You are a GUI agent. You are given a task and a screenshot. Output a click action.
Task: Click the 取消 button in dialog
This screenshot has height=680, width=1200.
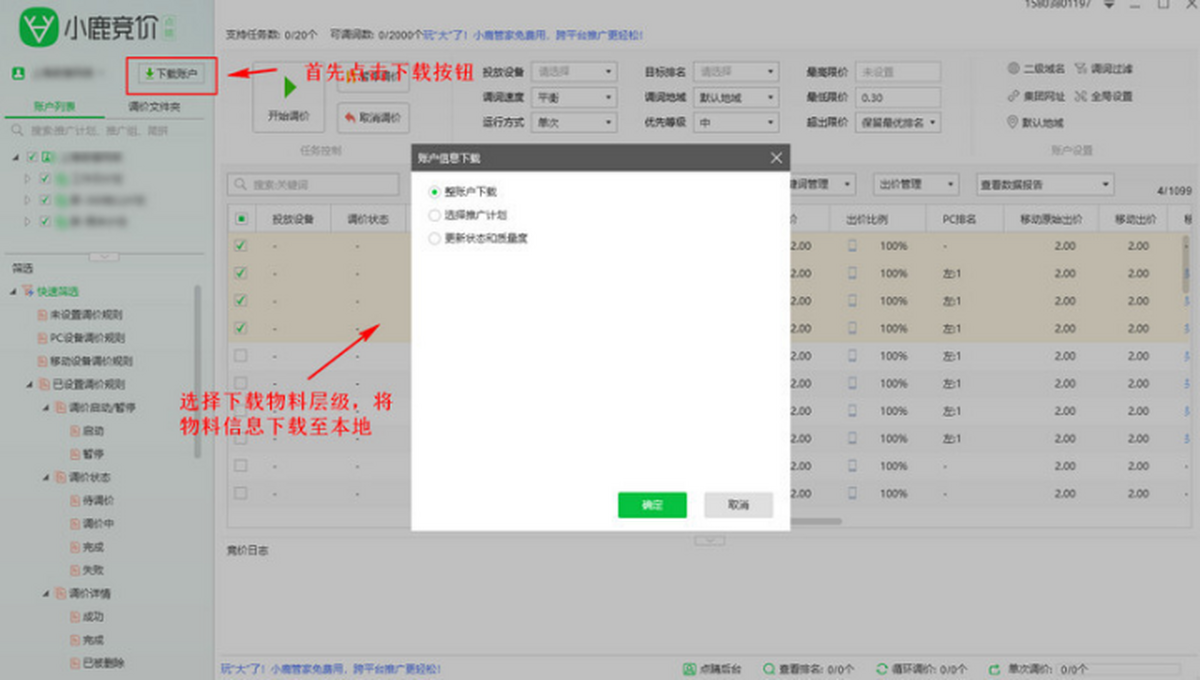[738, 505]
